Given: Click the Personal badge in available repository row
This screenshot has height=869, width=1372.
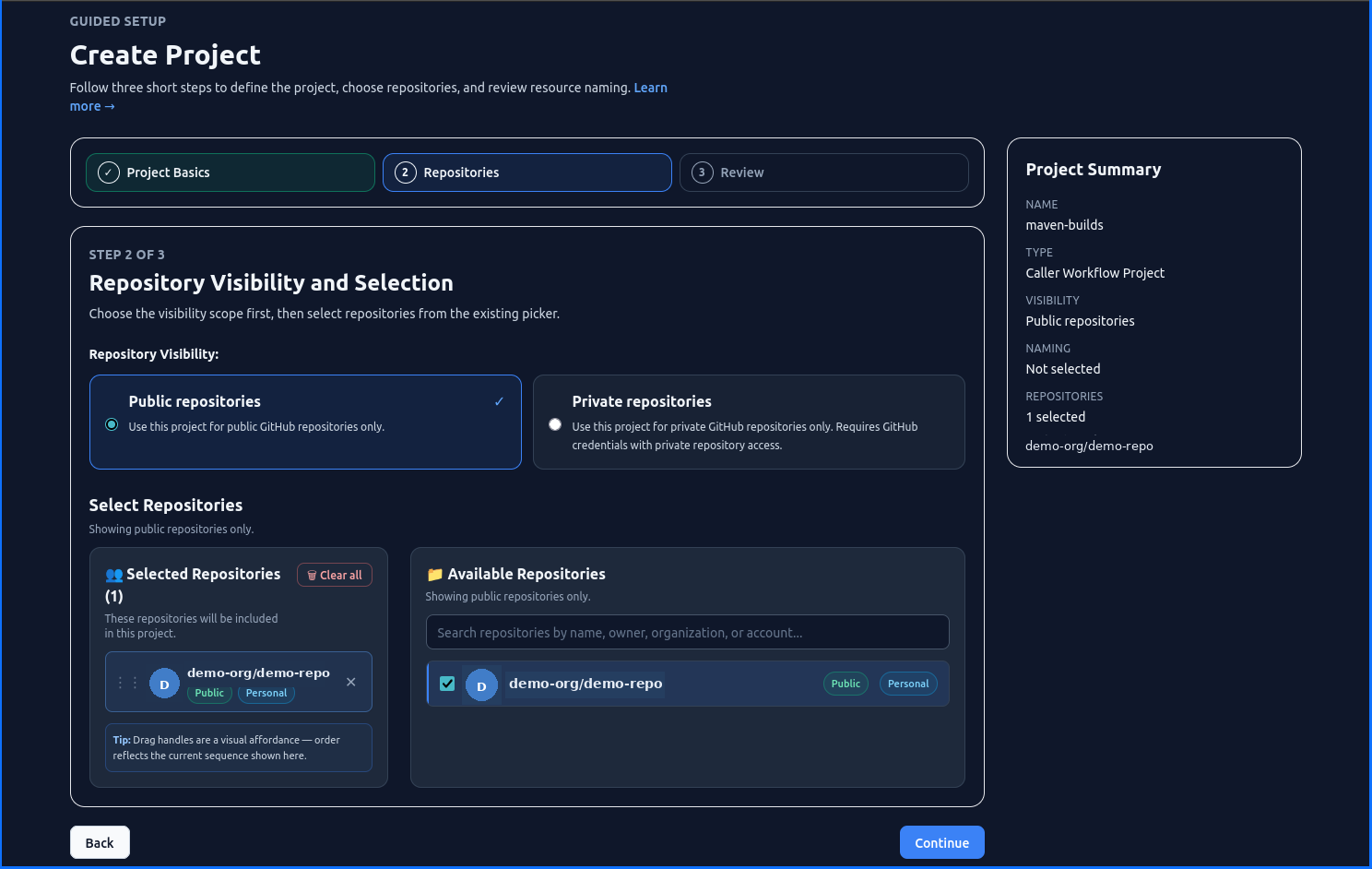Looking at the screenshot, I should tap(908, 684).
